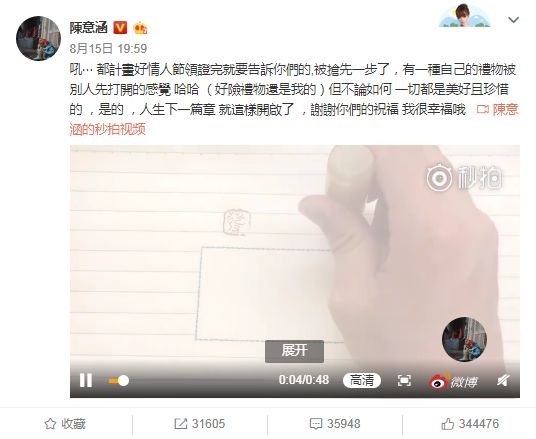Image resolution: width=536 pixels, height=439 pixels.
Task: Open comments icon showing 35948
Action: pos(316,424)
